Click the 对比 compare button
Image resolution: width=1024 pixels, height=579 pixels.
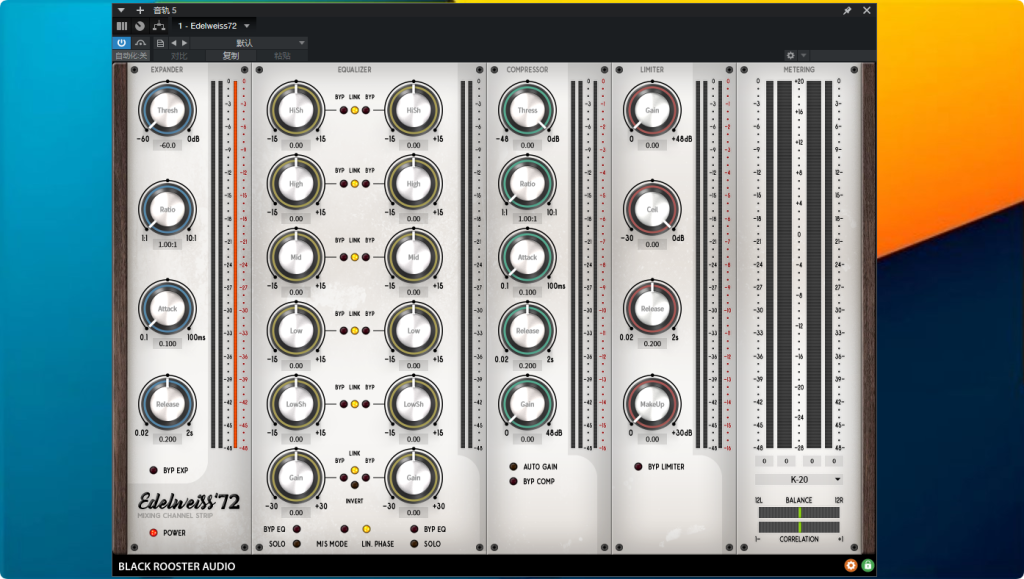(178, 56)
